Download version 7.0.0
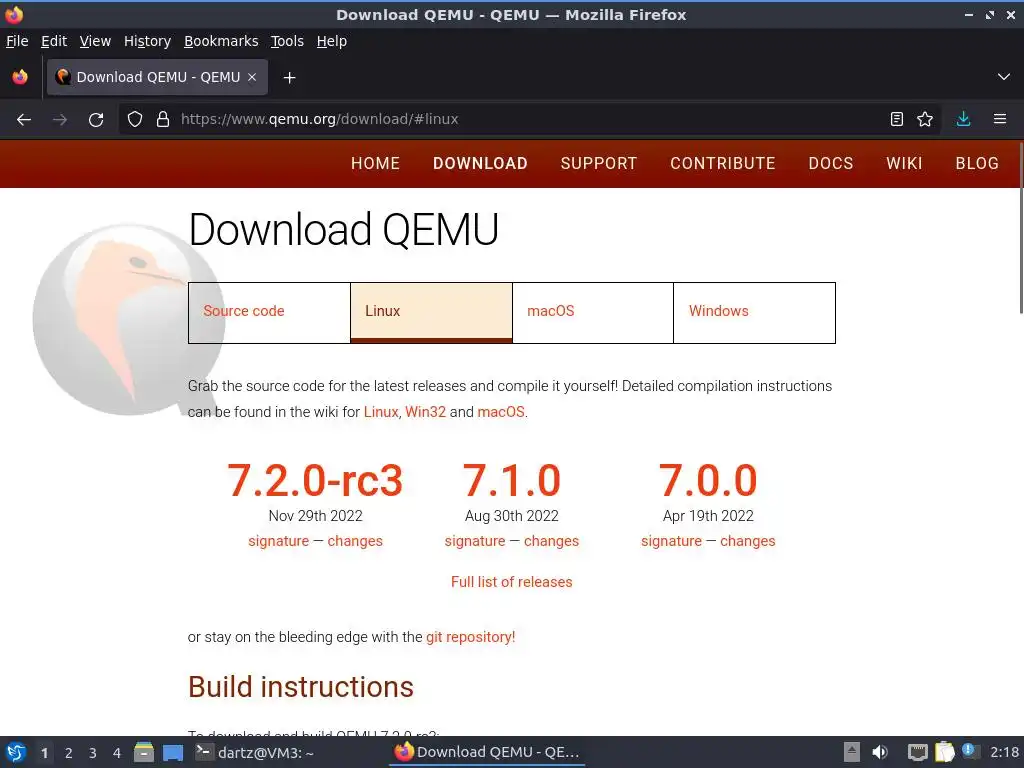Viewport: 1024px width, 768px height. [x=708, y=481]
